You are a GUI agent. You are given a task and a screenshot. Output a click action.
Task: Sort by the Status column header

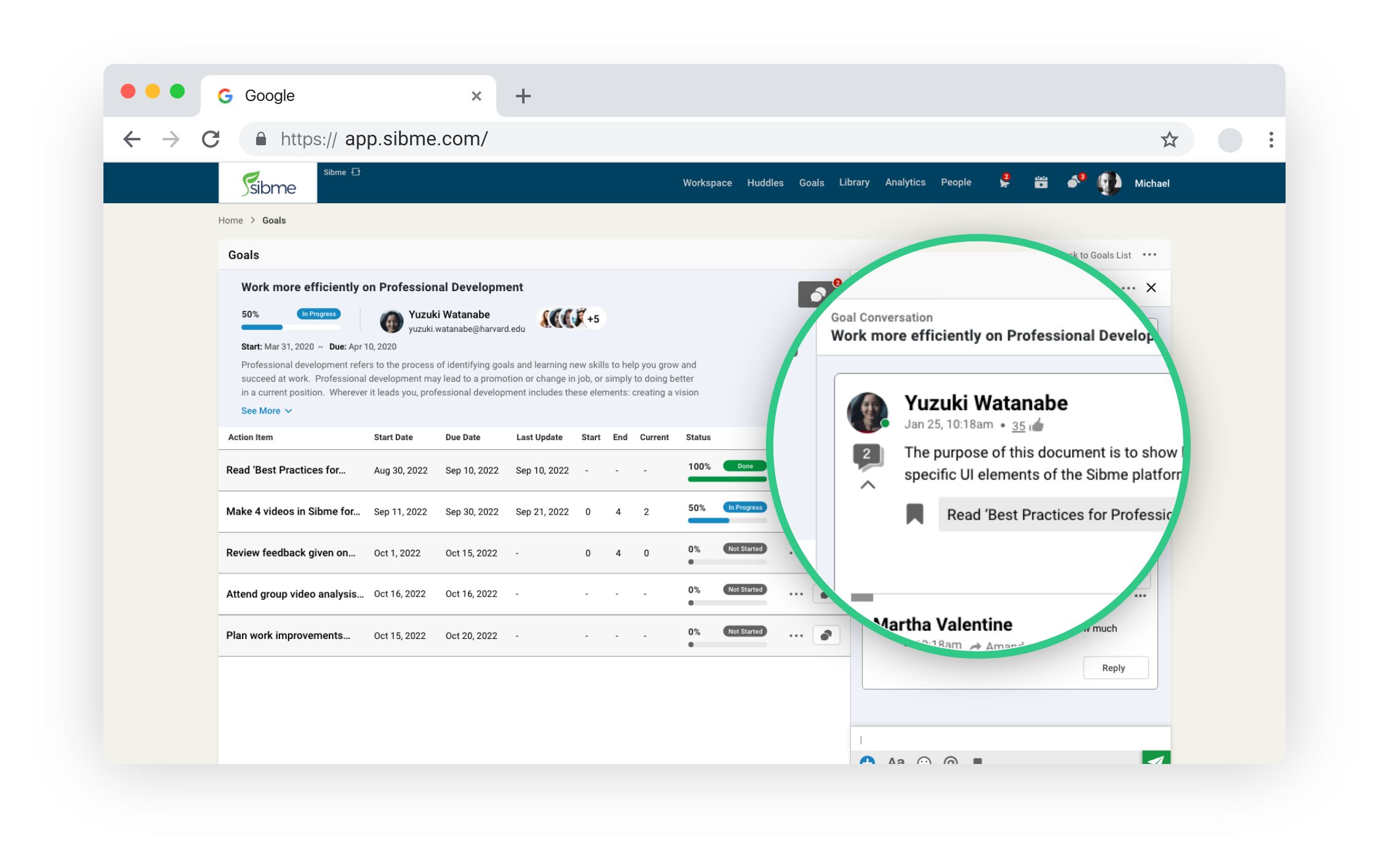[x=698, y=437]
